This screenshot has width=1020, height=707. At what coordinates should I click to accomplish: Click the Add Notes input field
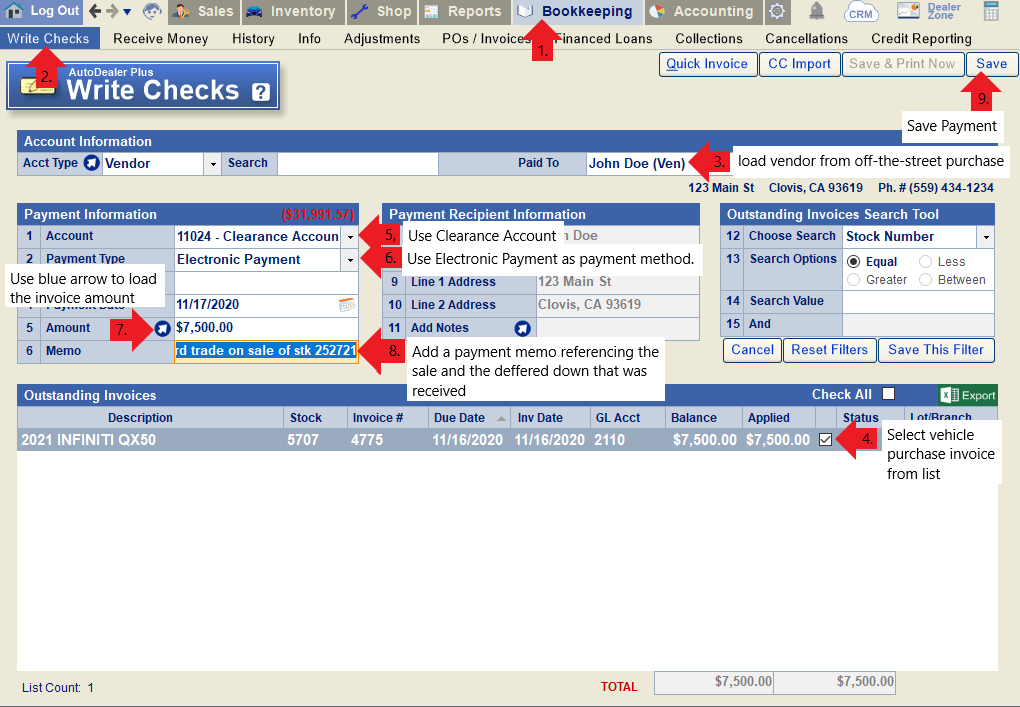click(x=617, y=328)
